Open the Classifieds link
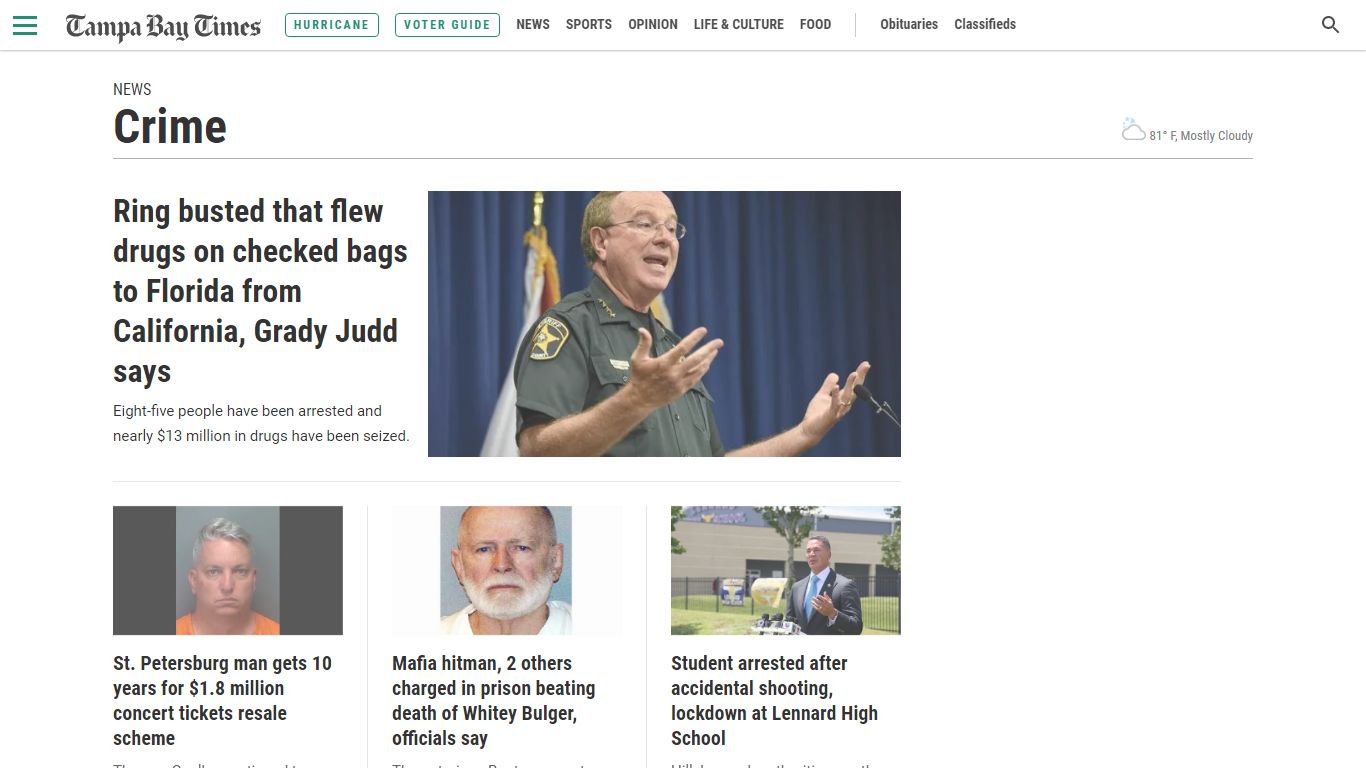Viewport: 1366px width, 768px height. [x=985, y=24]
